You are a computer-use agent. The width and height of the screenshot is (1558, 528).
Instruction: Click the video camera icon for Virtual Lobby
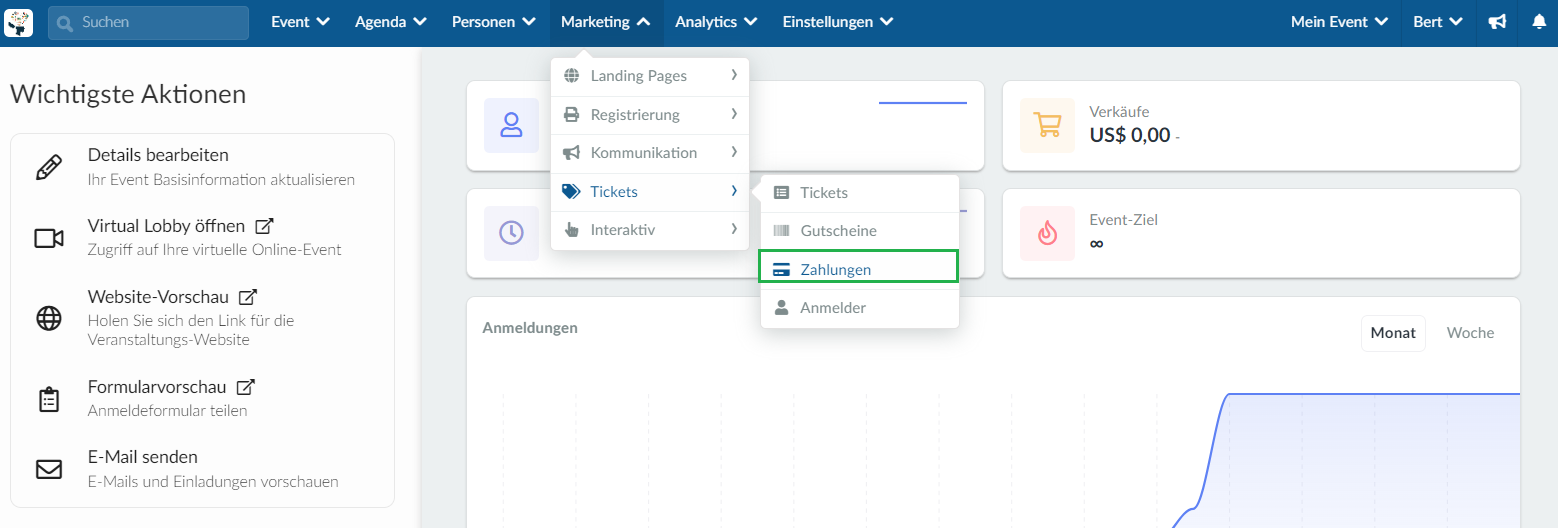[48, 238]
